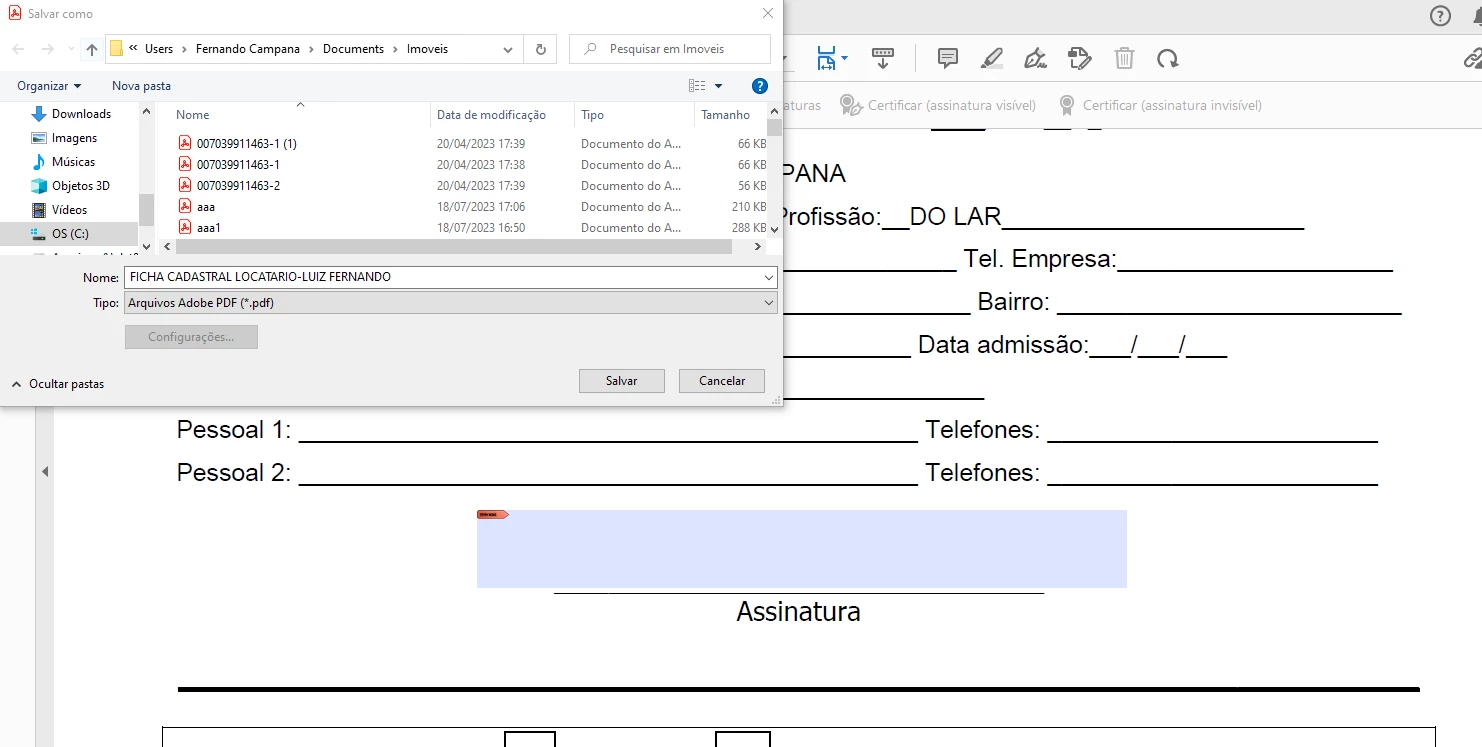Expand the left panel arrow in Acrobat
Image resolution: width=1482 pixels, height=747 pixels.
(x=44, y=471)
